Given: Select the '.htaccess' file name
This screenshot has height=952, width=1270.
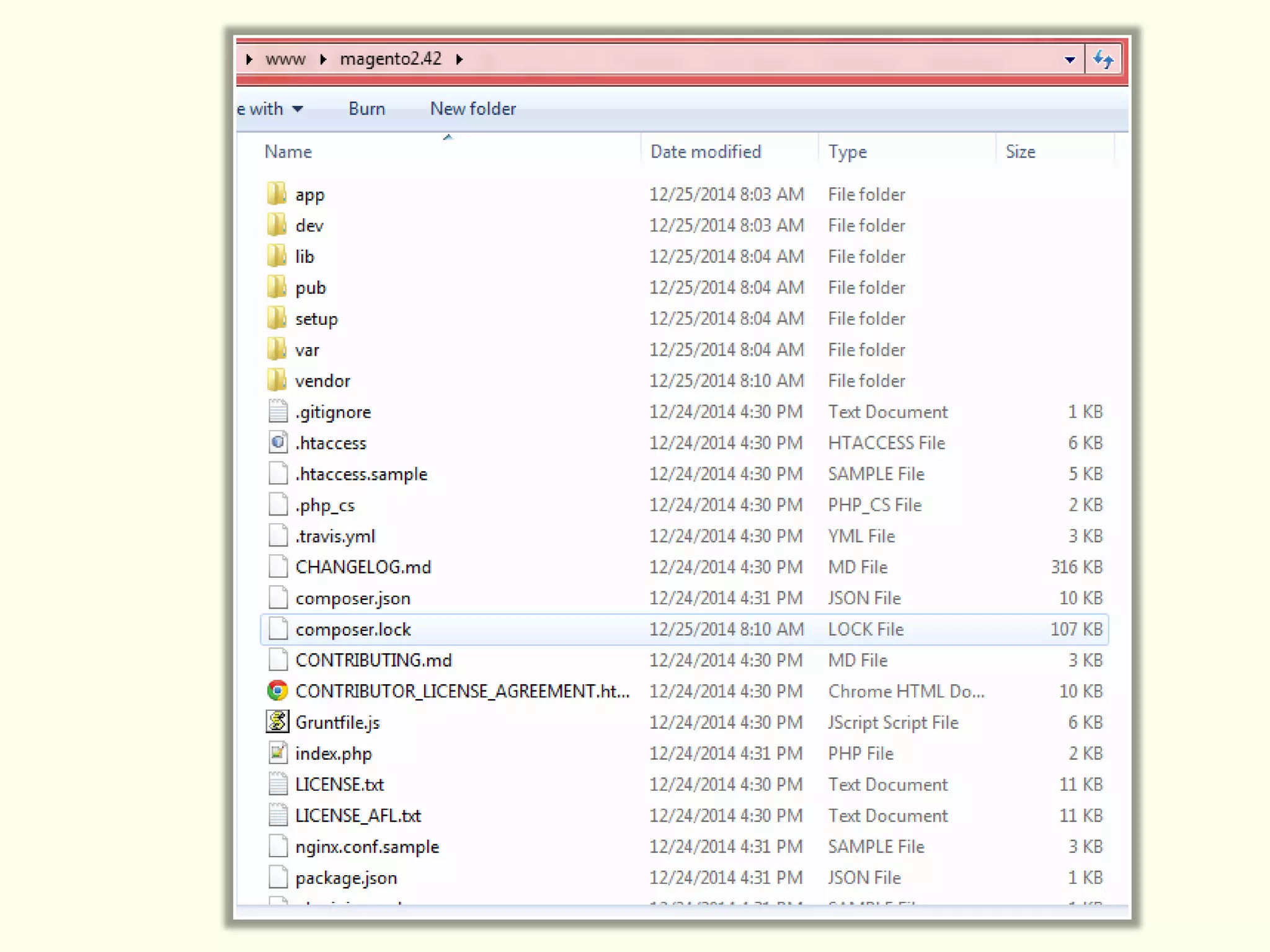Looking at the screenshot, I should (x=331, y=443).
